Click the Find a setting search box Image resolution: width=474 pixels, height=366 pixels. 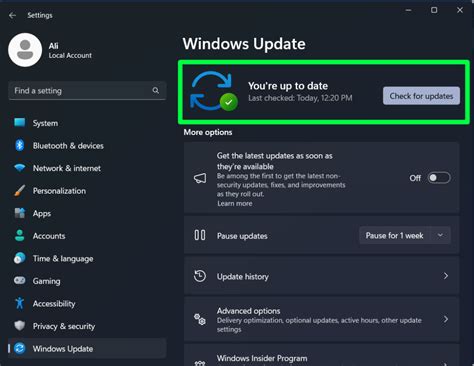[x=87, y=90]
